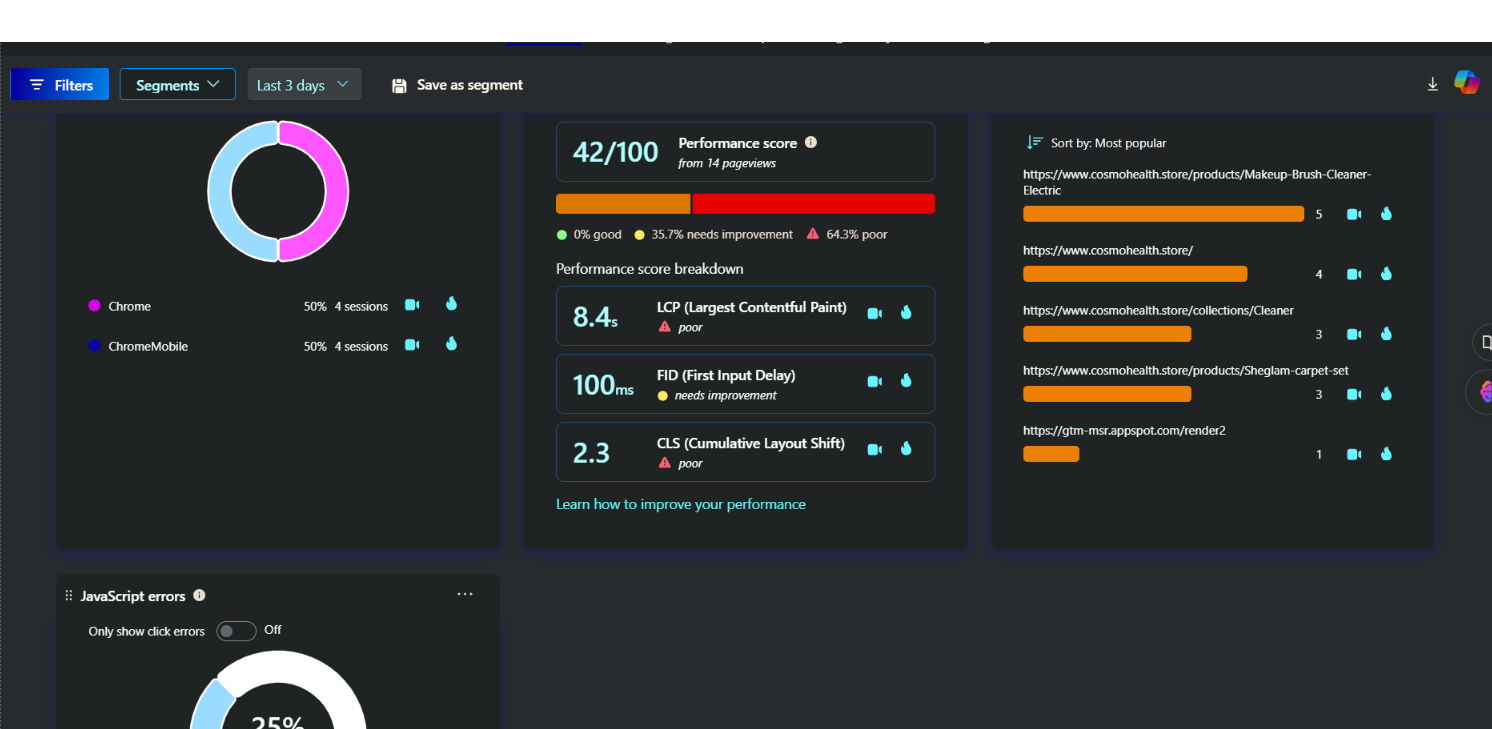Open heatmaps for CLS metric
Image resolution: width=1492 pixels, height=729 pixels.
906,448
